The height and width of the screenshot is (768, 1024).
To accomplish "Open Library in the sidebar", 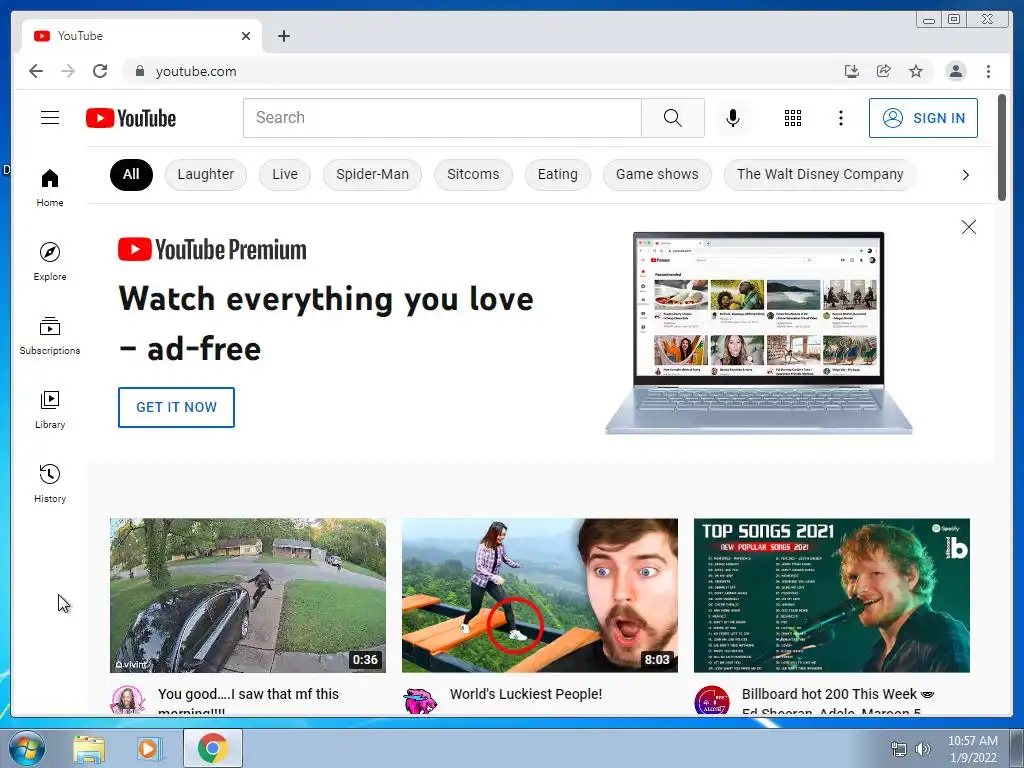I will tap(50, 409).
